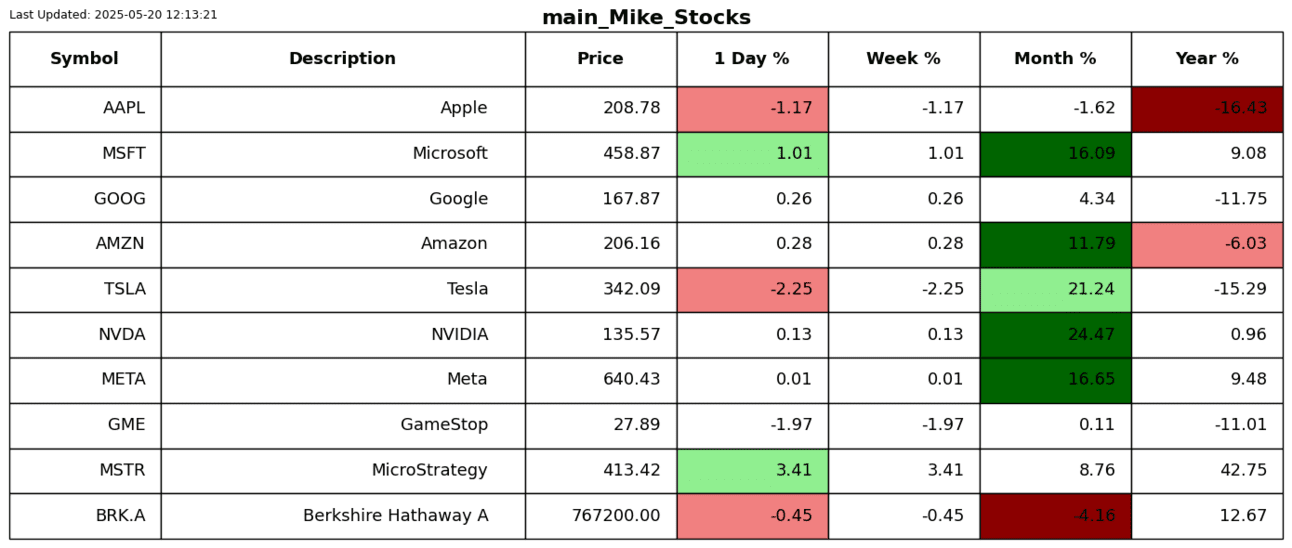Click the Symbol column header

tap(84, 59)
